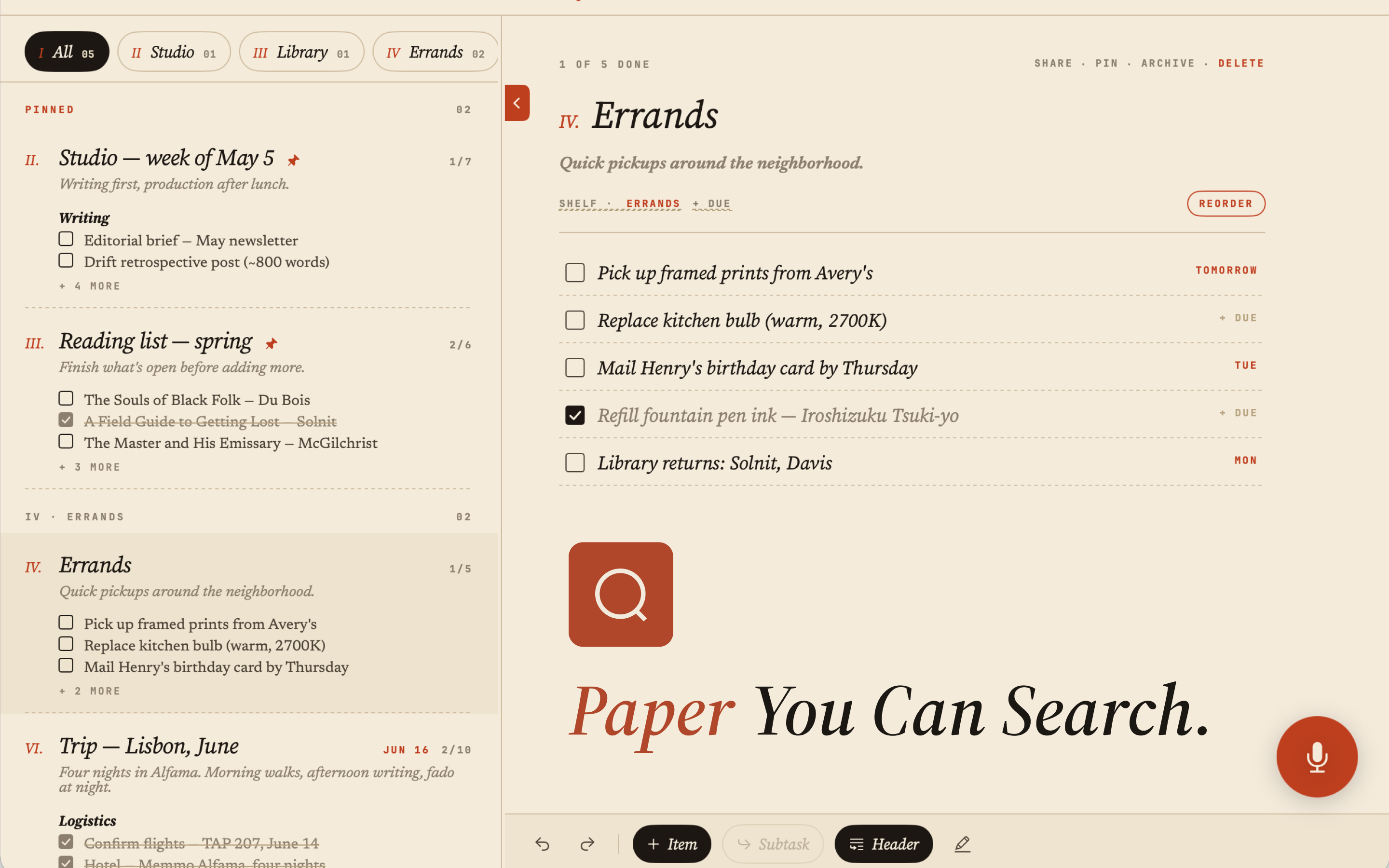Screen dimensions: 1389x868
Task: Click the pin icon beside Studio — week of May 5
Action: [x=293, y=160]
